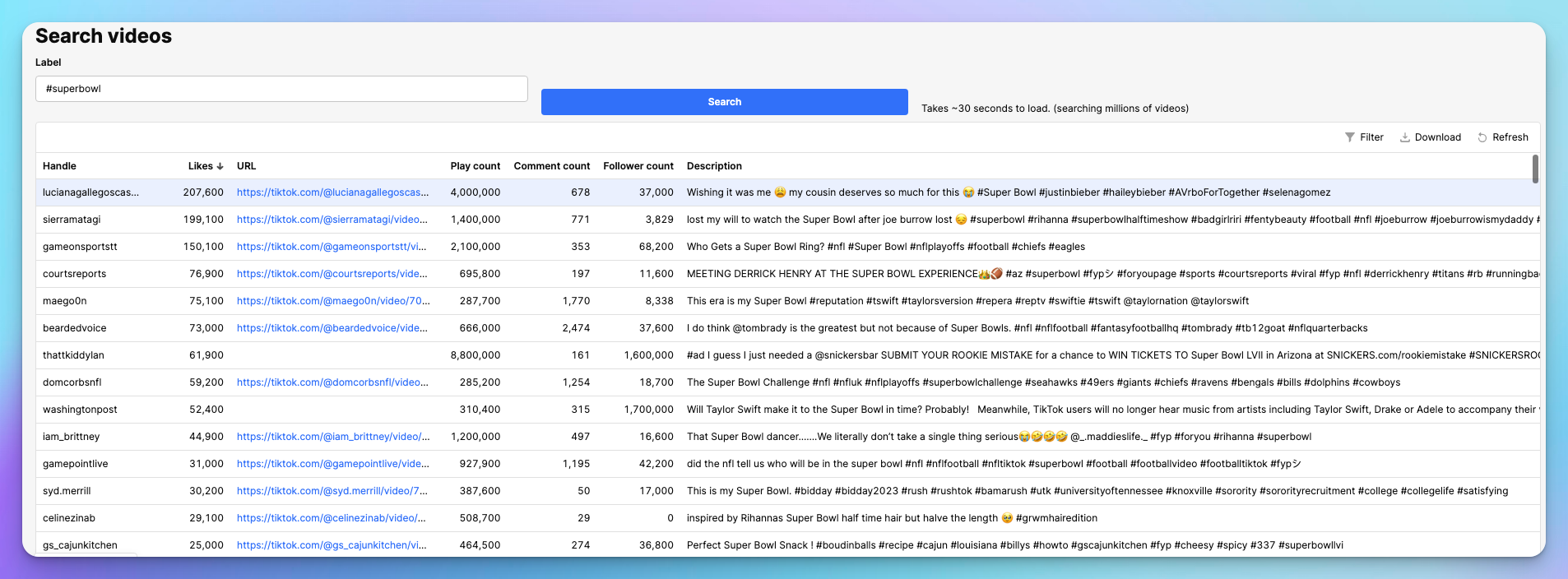Select the handle cell maego0n

coord(64,301)
